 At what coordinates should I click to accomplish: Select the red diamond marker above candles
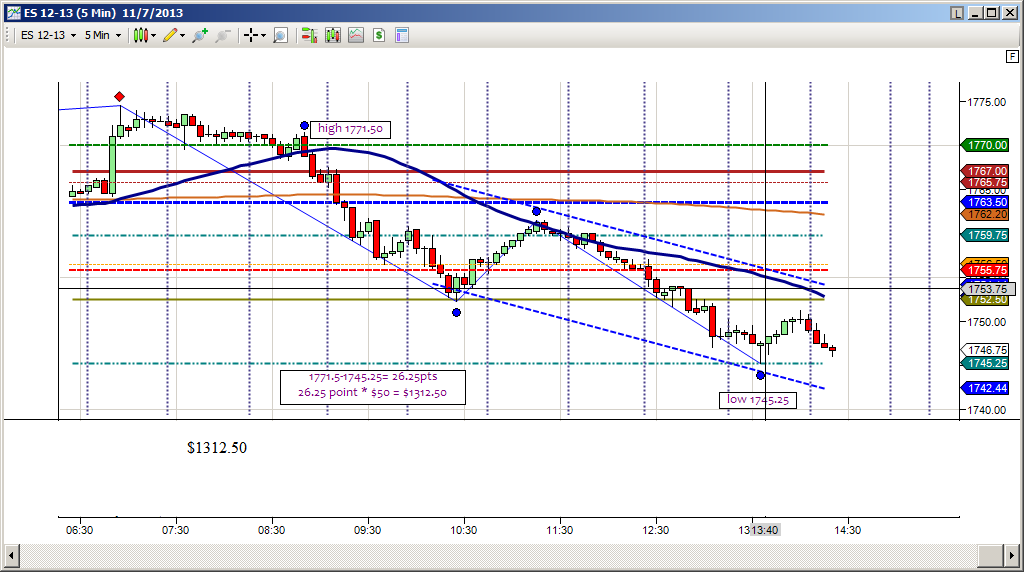coord(120,97)
